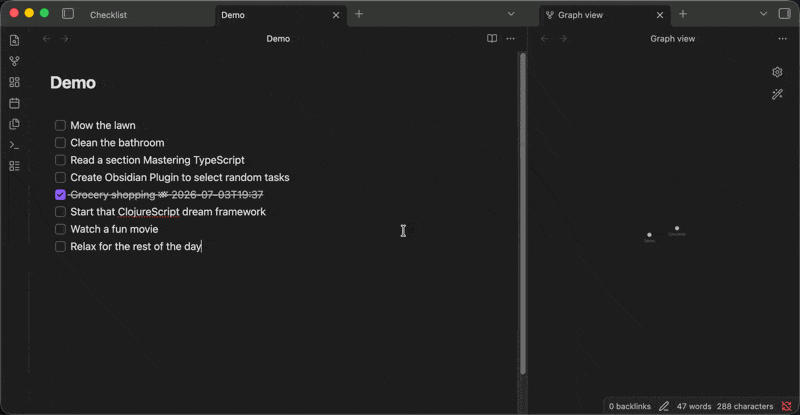Click the Demo title in pane header
800x415 pixels.
point(278,39)
